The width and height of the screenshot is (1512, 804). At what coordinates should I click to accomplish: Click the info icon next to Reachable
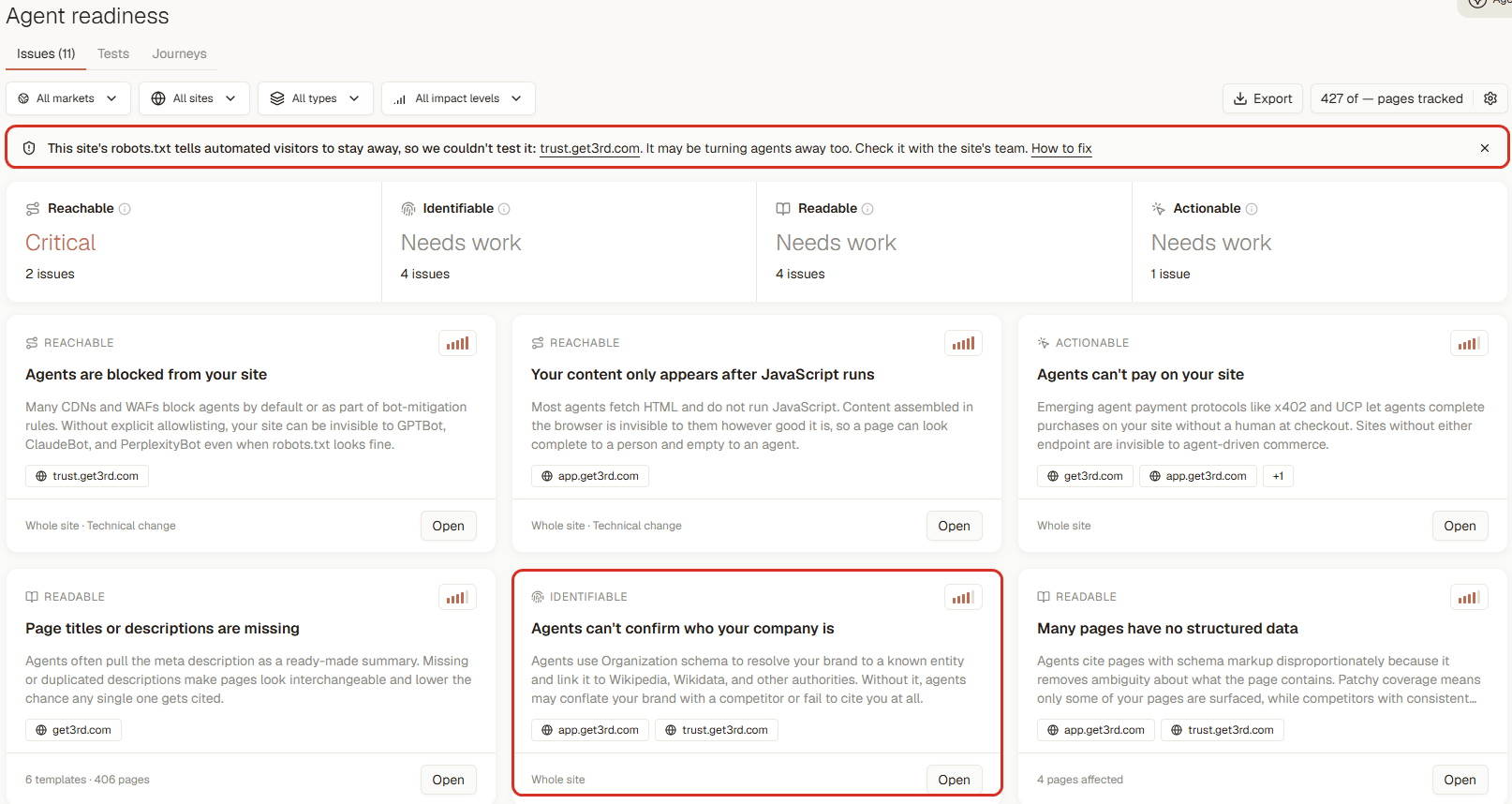pos(125,209)
